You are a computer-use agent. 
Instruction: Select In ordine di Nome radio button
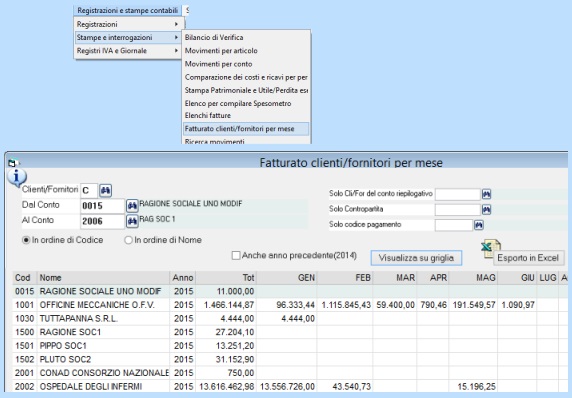coord(128,240)
